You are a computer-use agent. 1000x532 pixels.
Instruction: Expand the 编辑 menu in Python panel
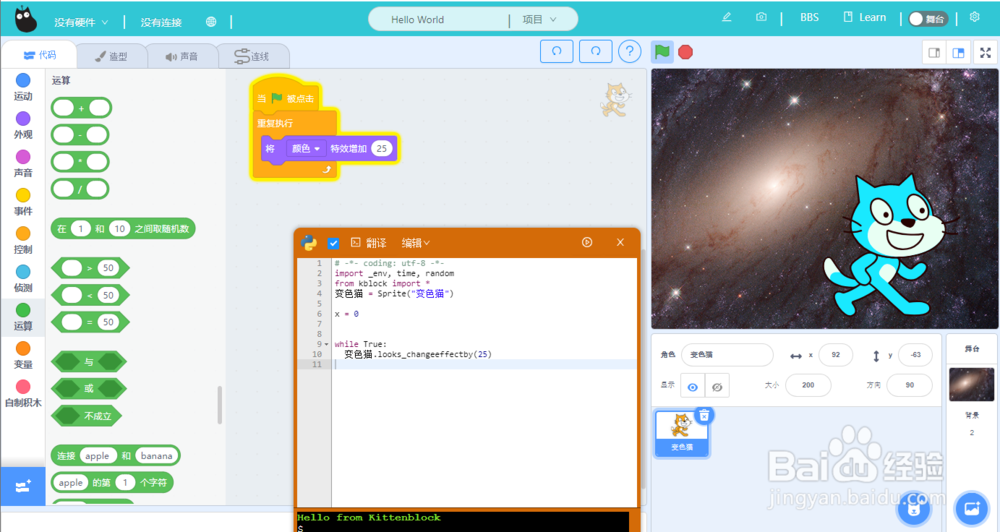(x=416, y=243)
